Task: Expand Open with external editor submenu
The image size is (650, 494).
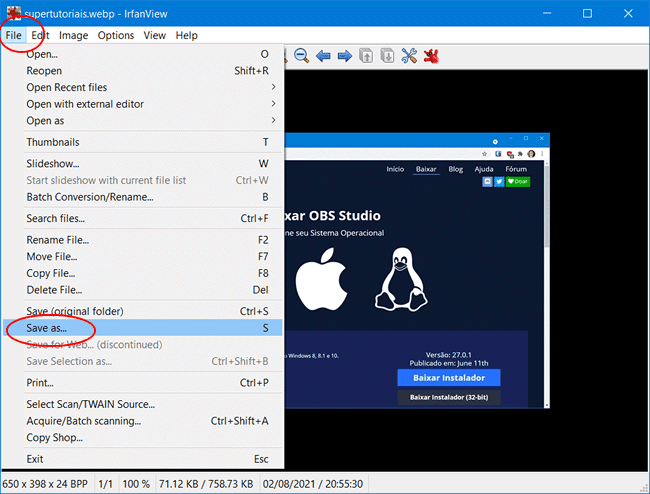Action: (150, 104)
